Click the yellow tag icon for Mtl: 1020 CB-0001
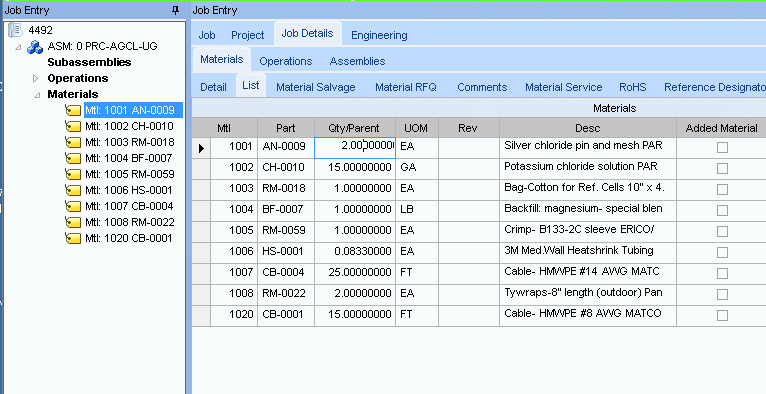 pos(73,238)
